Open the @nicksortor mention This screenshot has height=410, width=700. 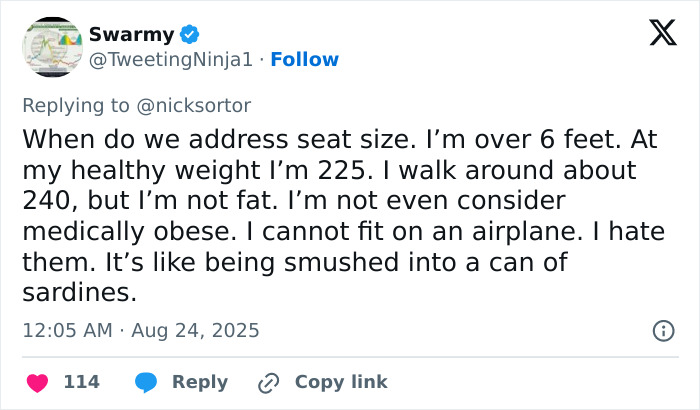(x=195, y=105)
